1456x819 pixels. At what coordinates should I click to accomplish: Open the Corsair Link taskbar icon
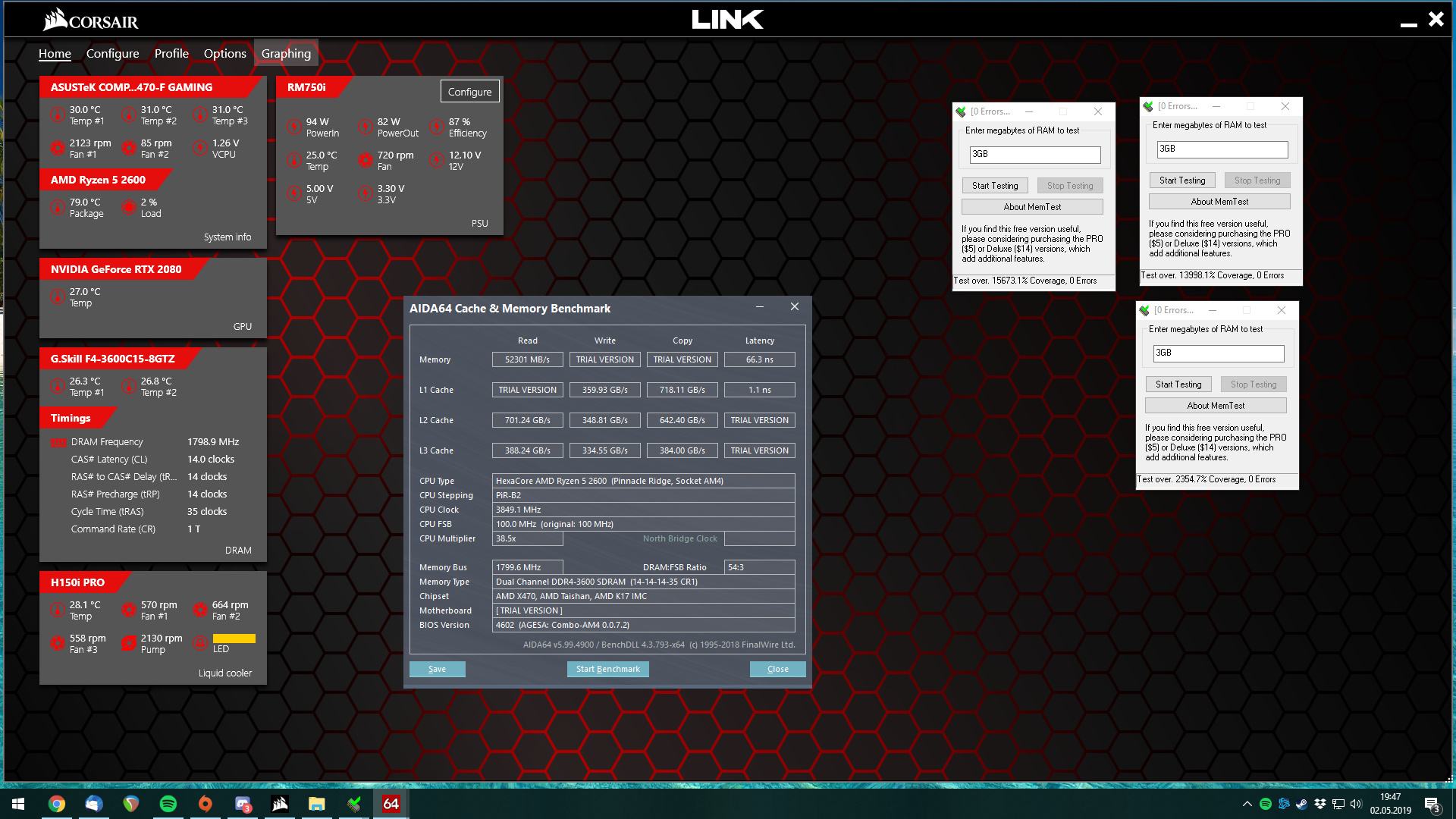coord(280,804)
